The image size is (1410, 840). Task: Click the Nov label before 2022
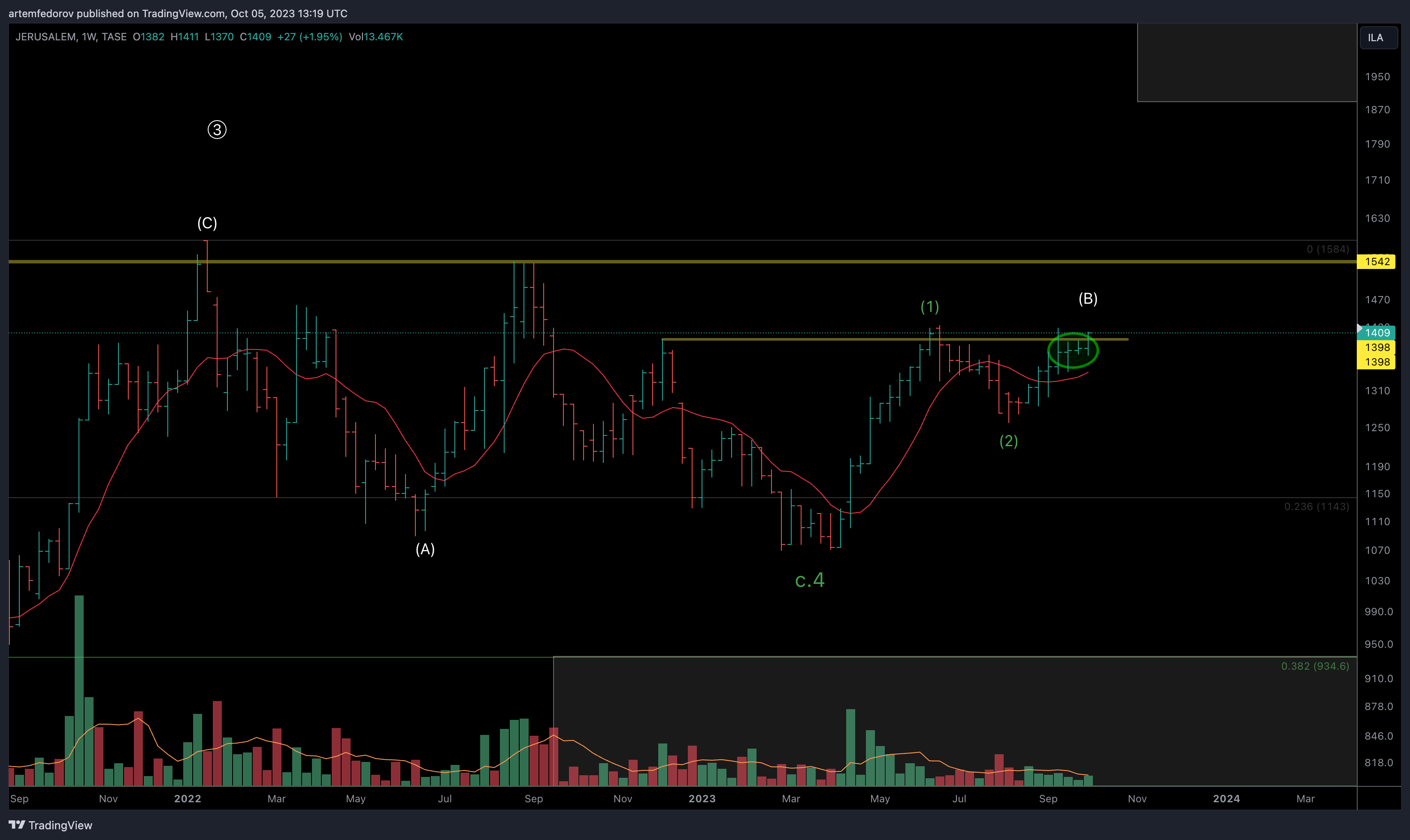point(108,799)
